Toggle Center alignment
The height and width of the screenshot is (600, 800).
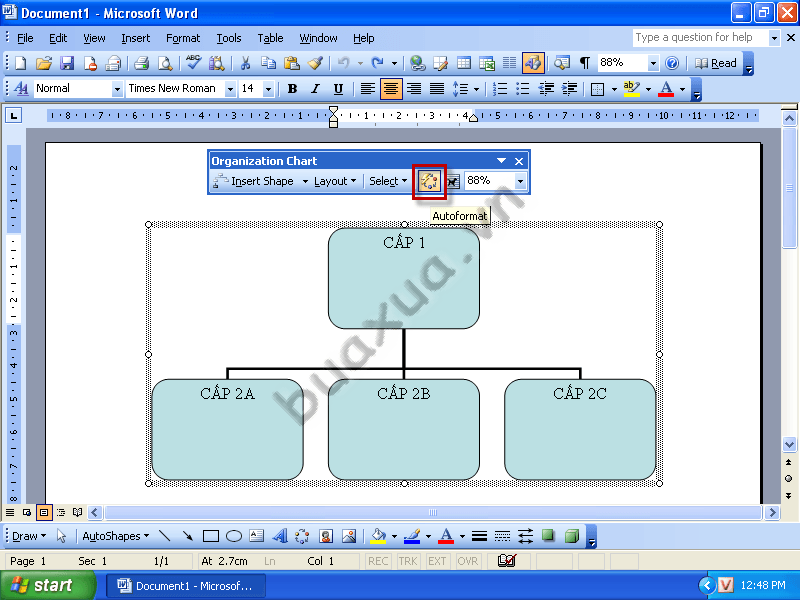coord(391,89)
